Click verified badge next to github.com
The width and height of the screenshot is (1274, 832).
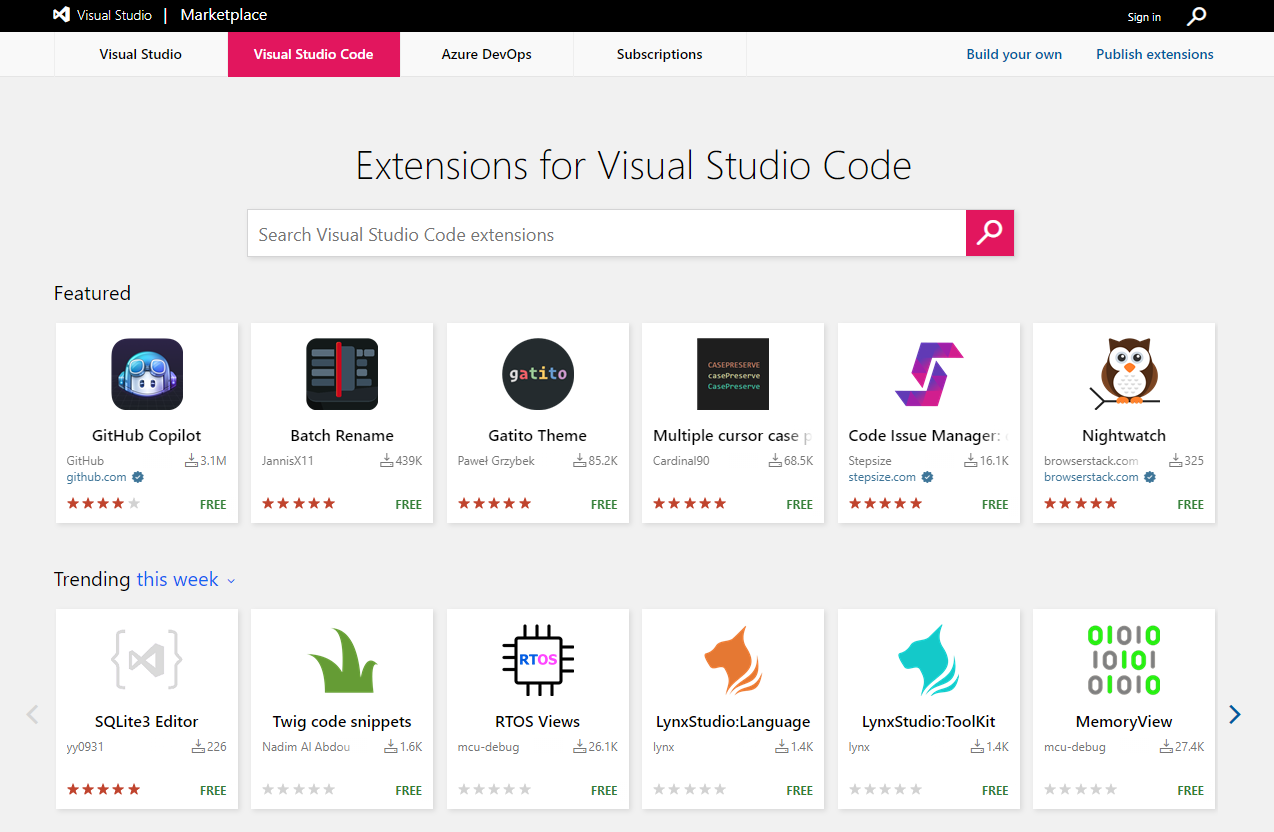(x=137, y=477)
